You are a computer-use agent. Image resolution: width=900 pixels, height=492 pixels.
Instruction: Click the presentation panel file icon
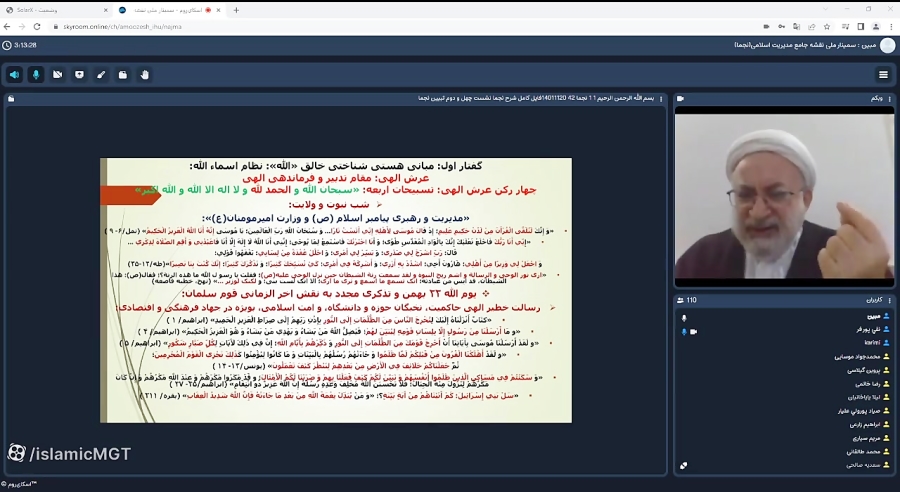pos(11,99)
